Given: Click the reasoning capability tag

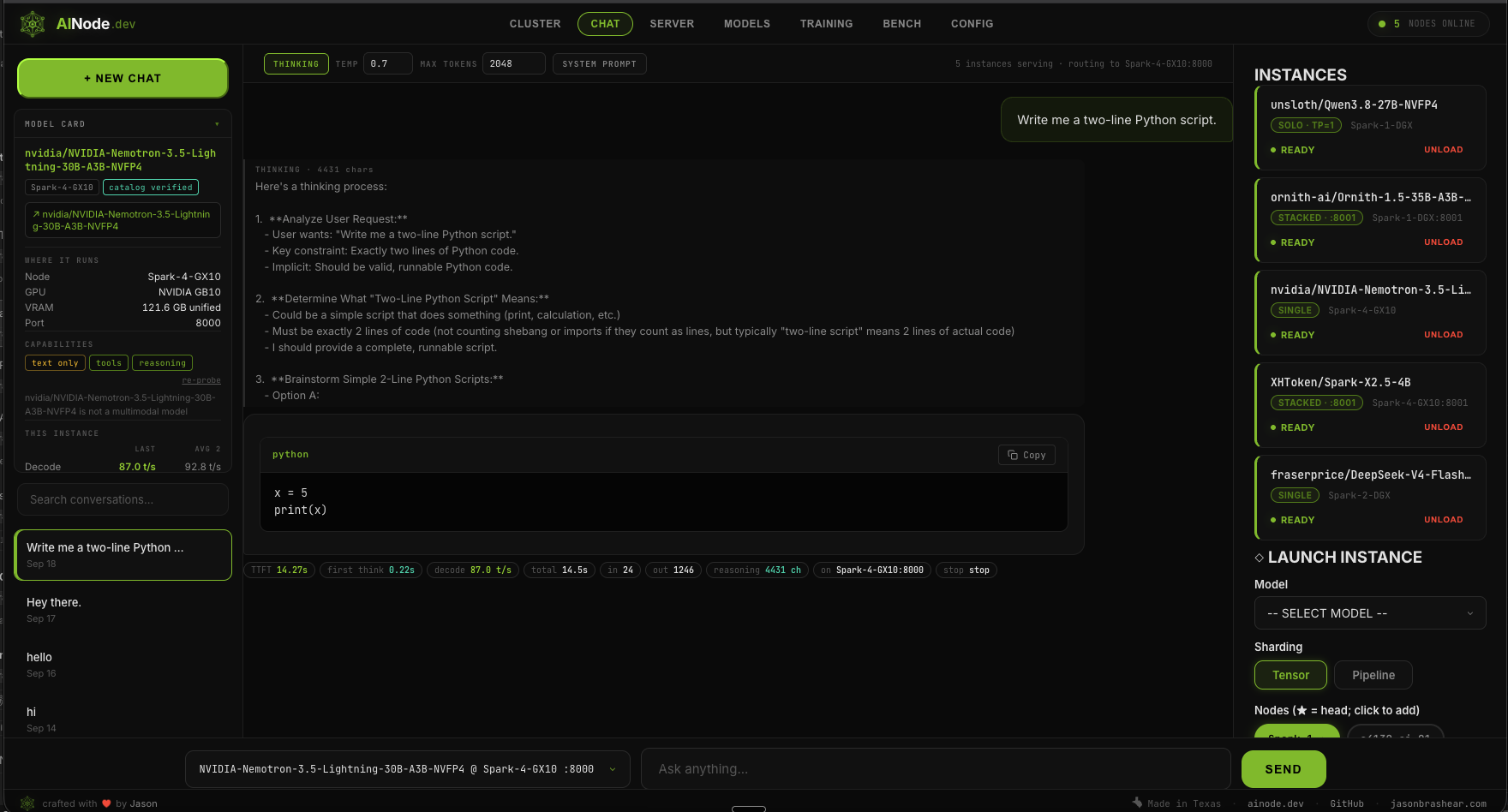Looking at the screenshot, I should 162,363.
